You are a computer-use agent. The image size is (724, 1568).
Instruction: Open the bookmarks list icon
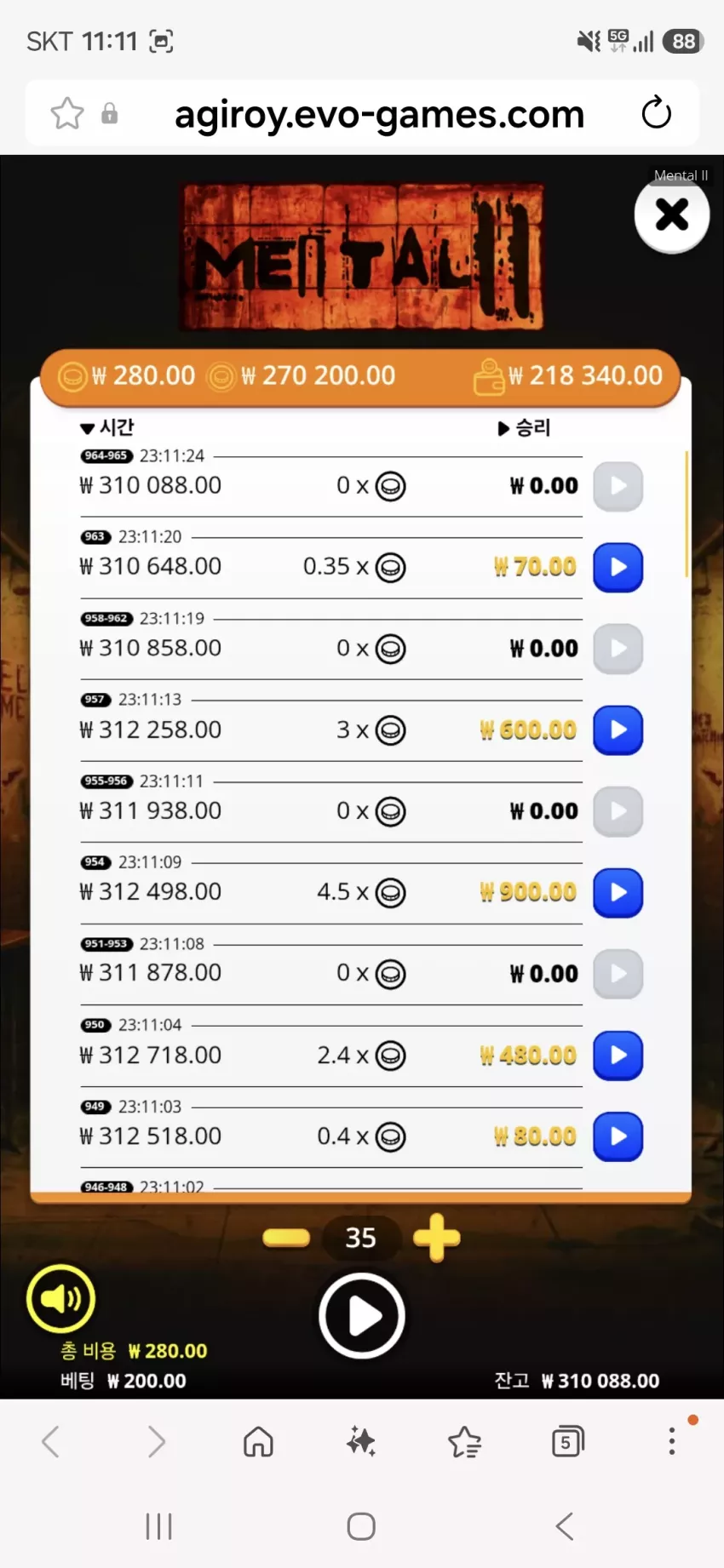[x=465, y=1442]
